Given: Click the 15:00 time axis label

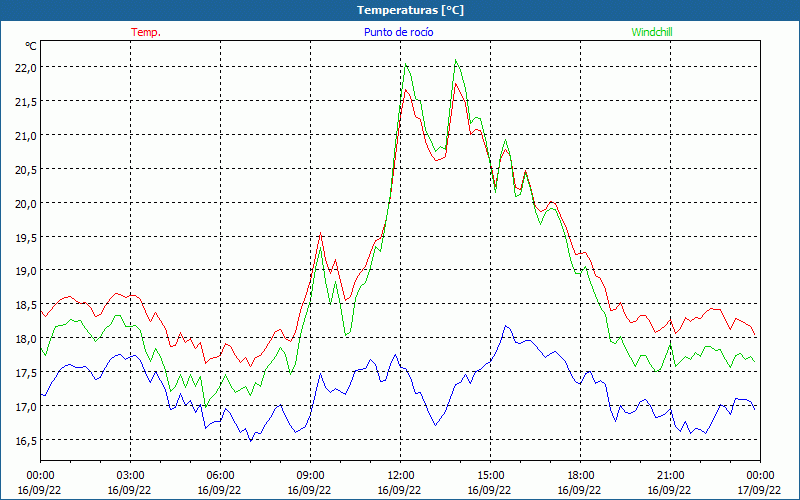Looking at the screenshot, I should (490, 476).
